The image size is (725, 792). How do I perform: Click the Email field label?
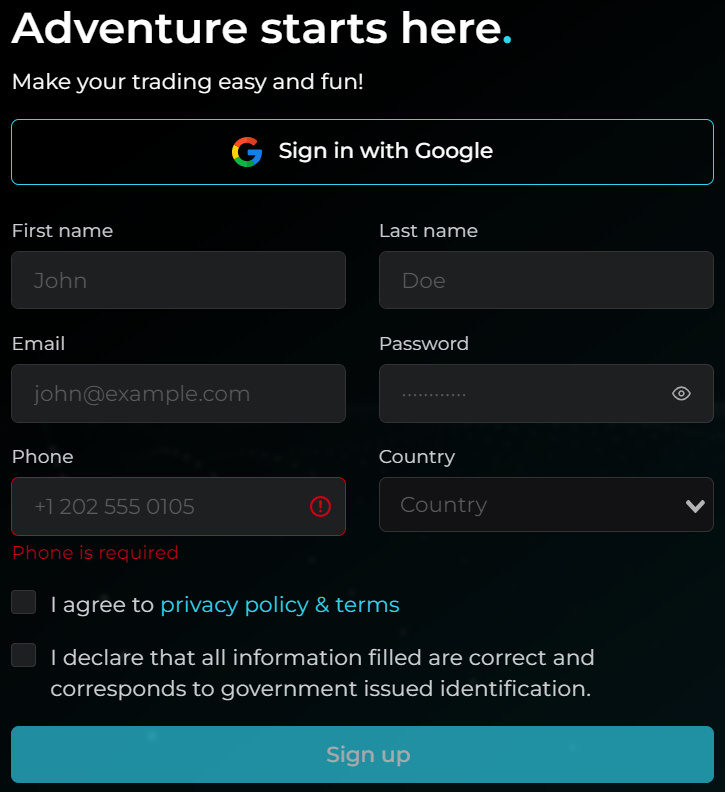tap(38, 344)
